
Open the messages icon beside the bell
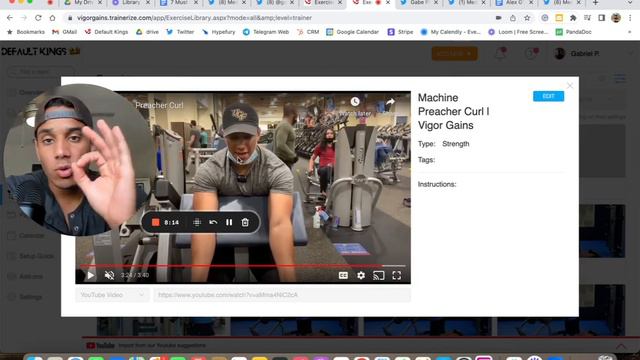click(531, 53)
